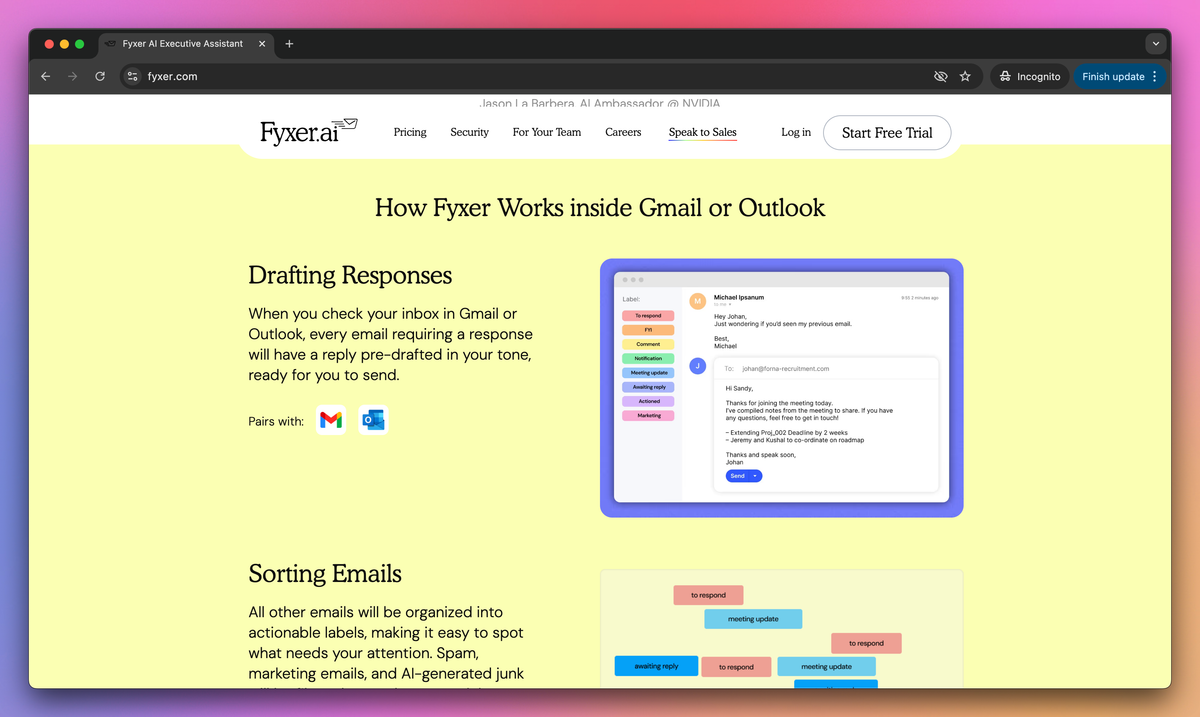Click the Speak to Sales link

703,132
